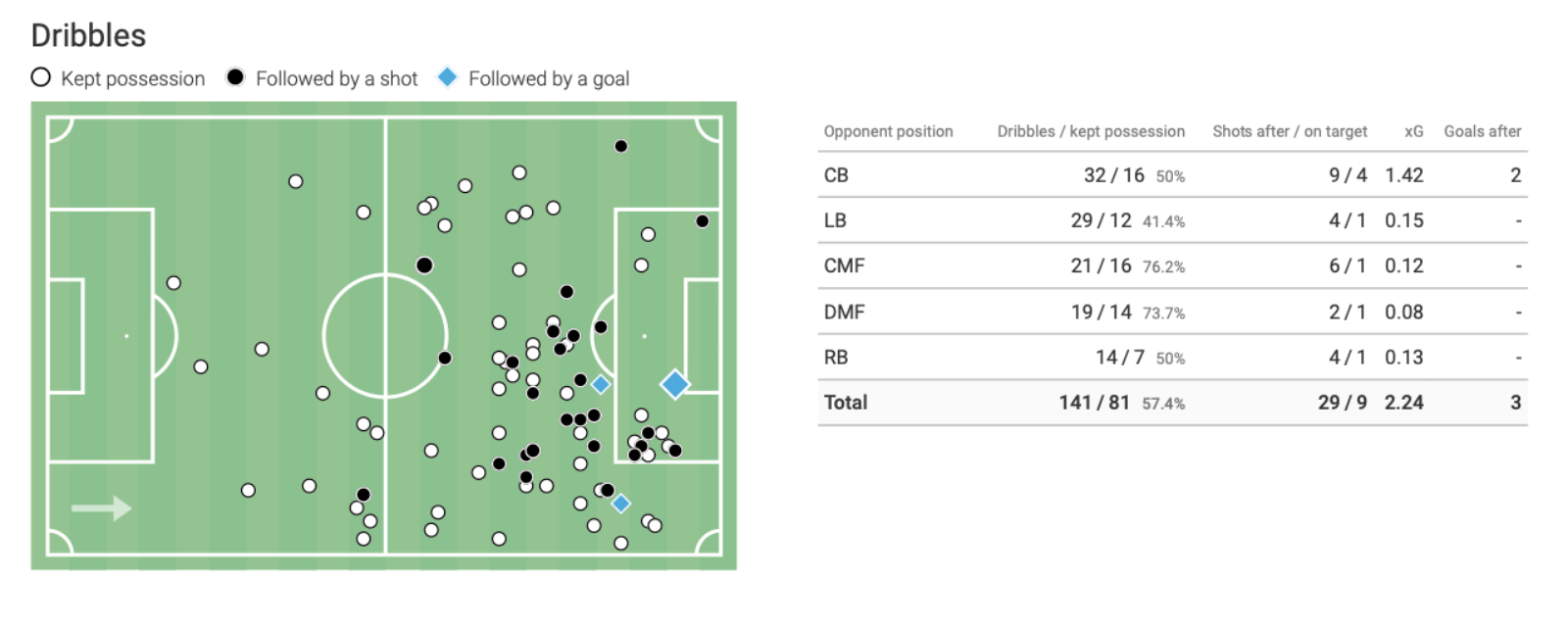Click the 'Dribbles' title heading

point(88,35)
